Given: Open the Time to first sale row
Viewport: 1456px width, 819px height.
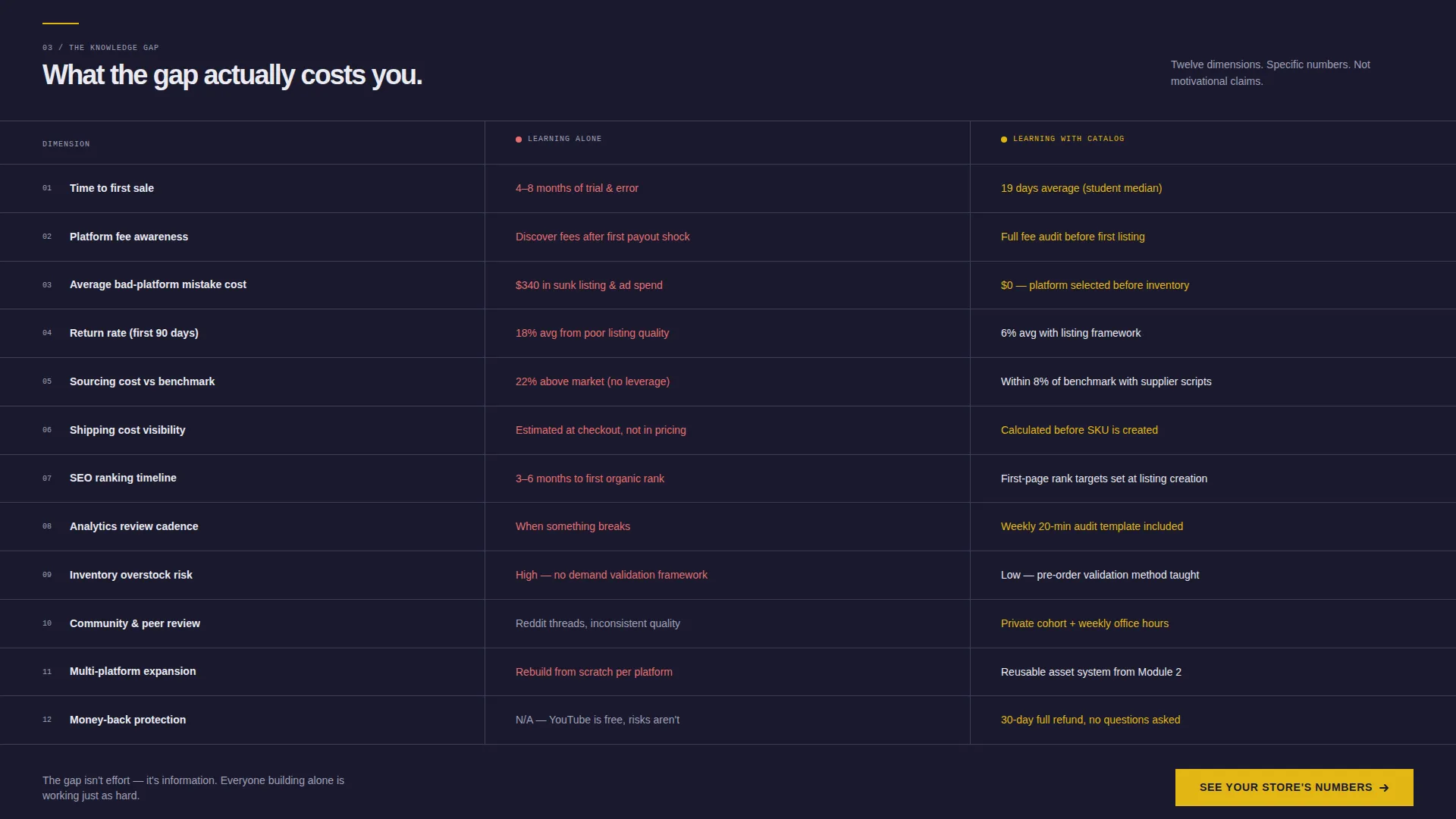Looking at the screenshot, I should 728,188.
